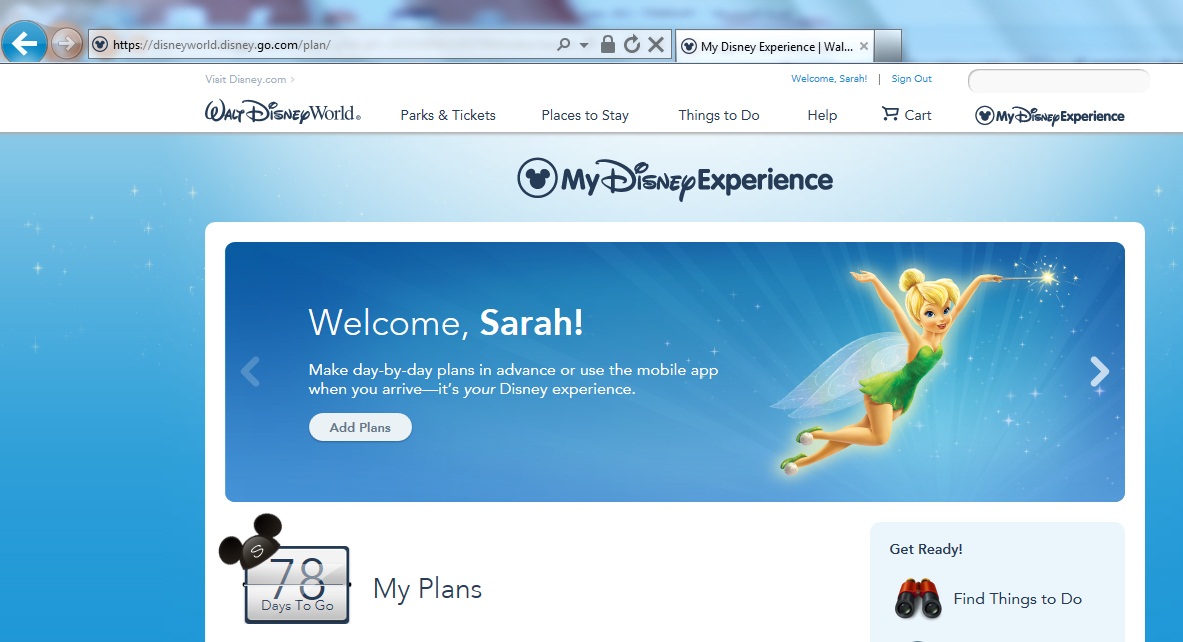Image resolution: width=1183 pixels, height=642 pixels.
Task: Open the Help menu
Action: click(822, 115)
